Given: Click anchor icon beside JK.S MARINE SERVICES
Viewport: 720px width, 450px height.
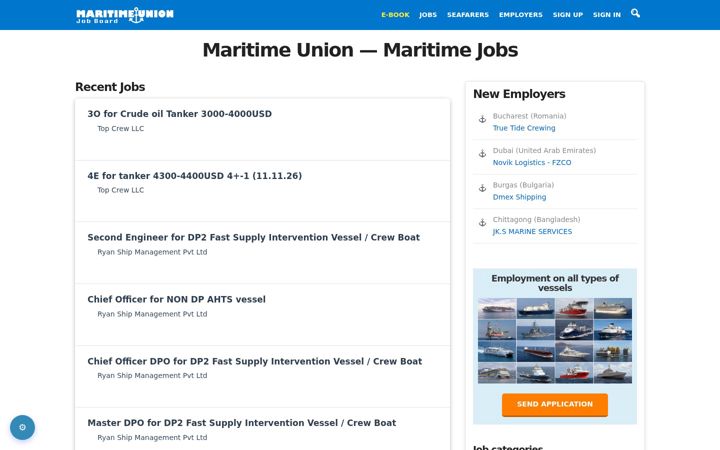Looking at the screenshot, I should 482,223.
